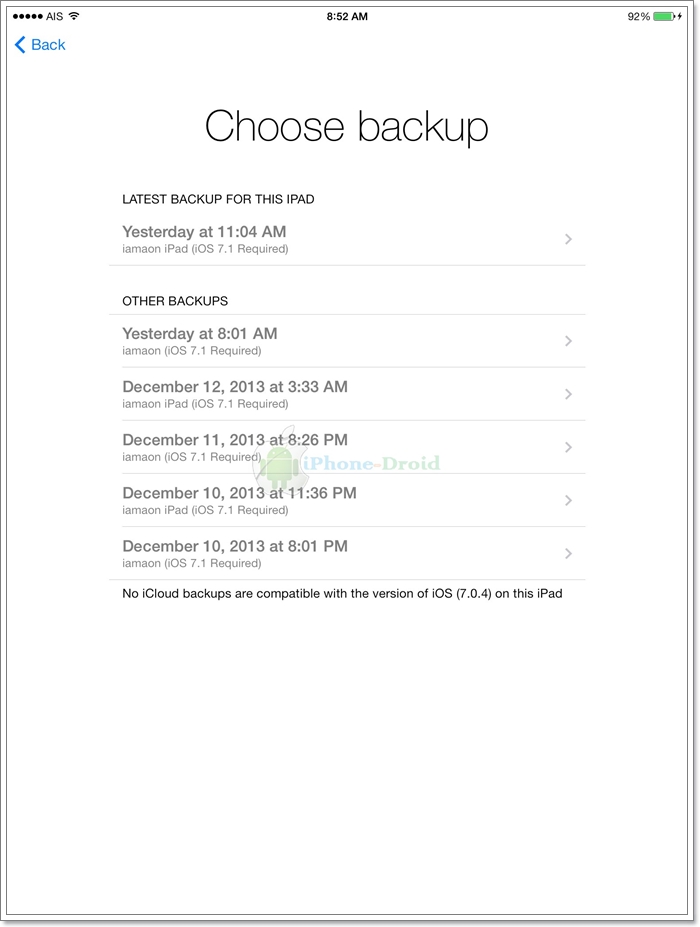The height and width of the screenshot is (927, 700).
Task: Pick the December 10, 2013 8:01 PM backup
Action: click(x=235, y=553)
